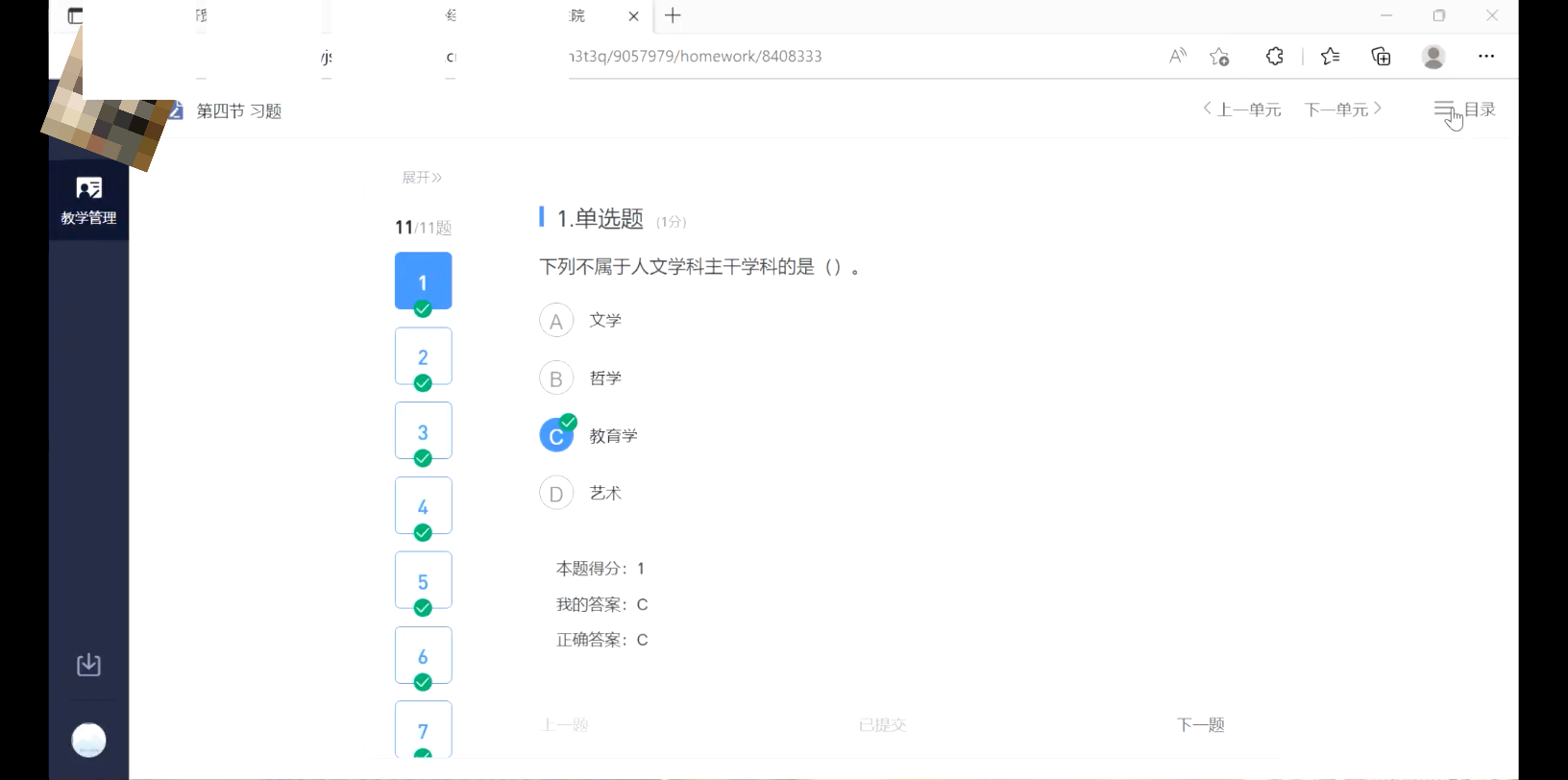Open browser Collections icon
This screenshot has height=780, width=1568.
pyautogui.click(x=1381, y=56)
